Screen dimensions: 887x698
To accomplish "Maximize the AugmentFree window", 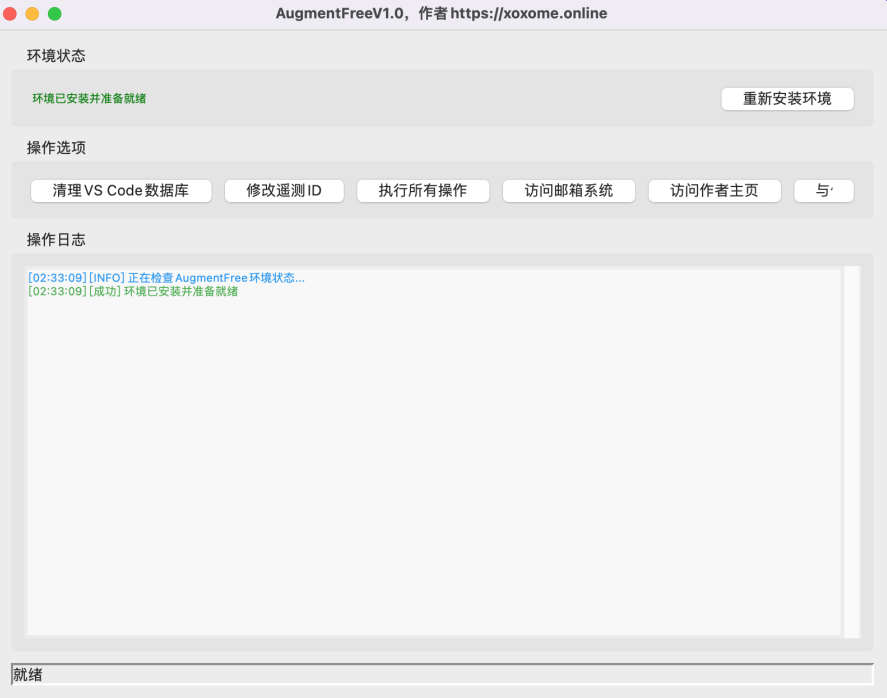I will 54,14.
